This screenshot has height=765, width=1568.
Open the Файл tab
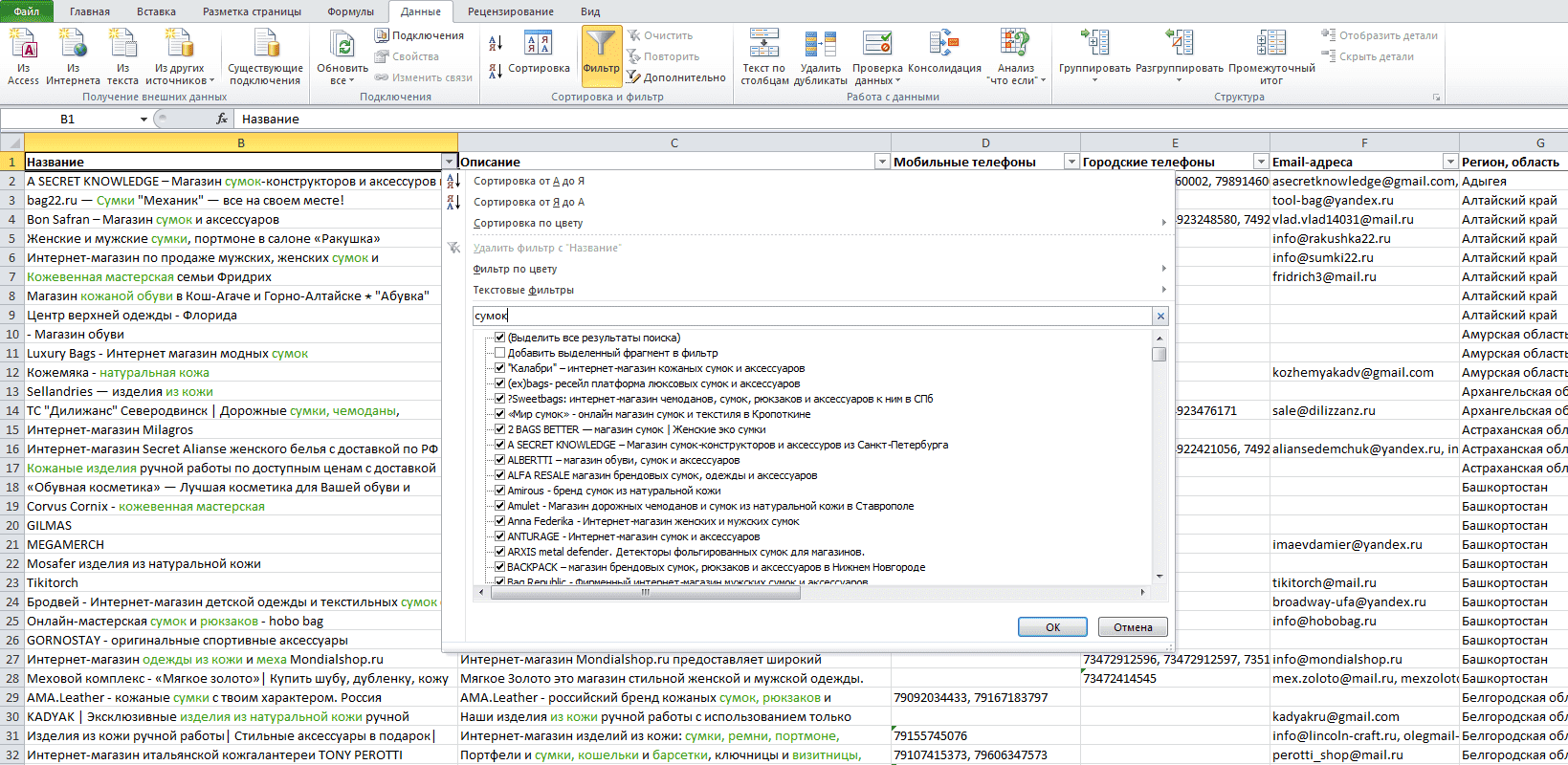tap(27, 11)
